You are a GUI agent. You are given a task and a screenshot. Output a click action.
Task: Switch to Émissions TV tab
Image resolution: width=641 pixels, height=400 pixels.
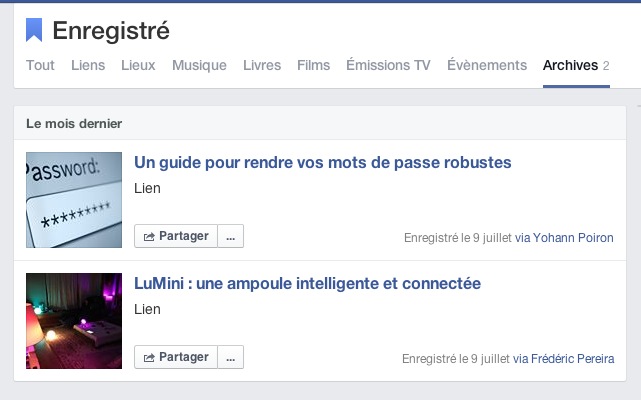pyautogui.click(x=388, y=66)
